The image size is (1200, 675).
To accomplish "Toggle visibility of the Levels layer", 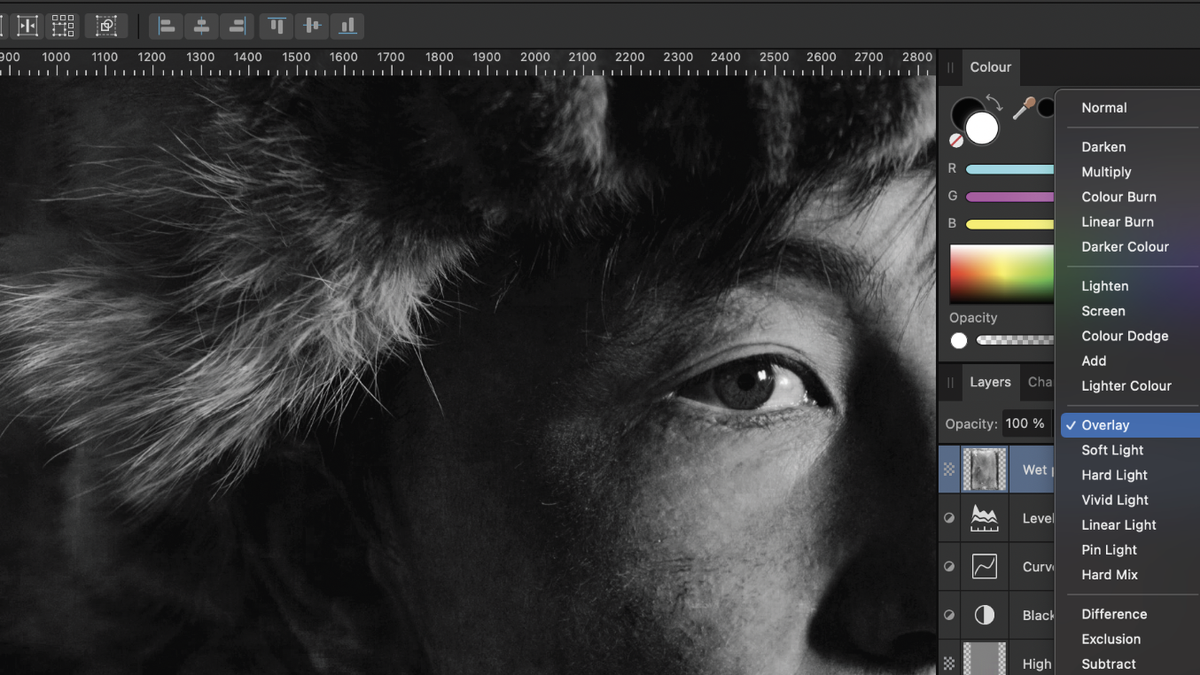I will click(949, 517).
